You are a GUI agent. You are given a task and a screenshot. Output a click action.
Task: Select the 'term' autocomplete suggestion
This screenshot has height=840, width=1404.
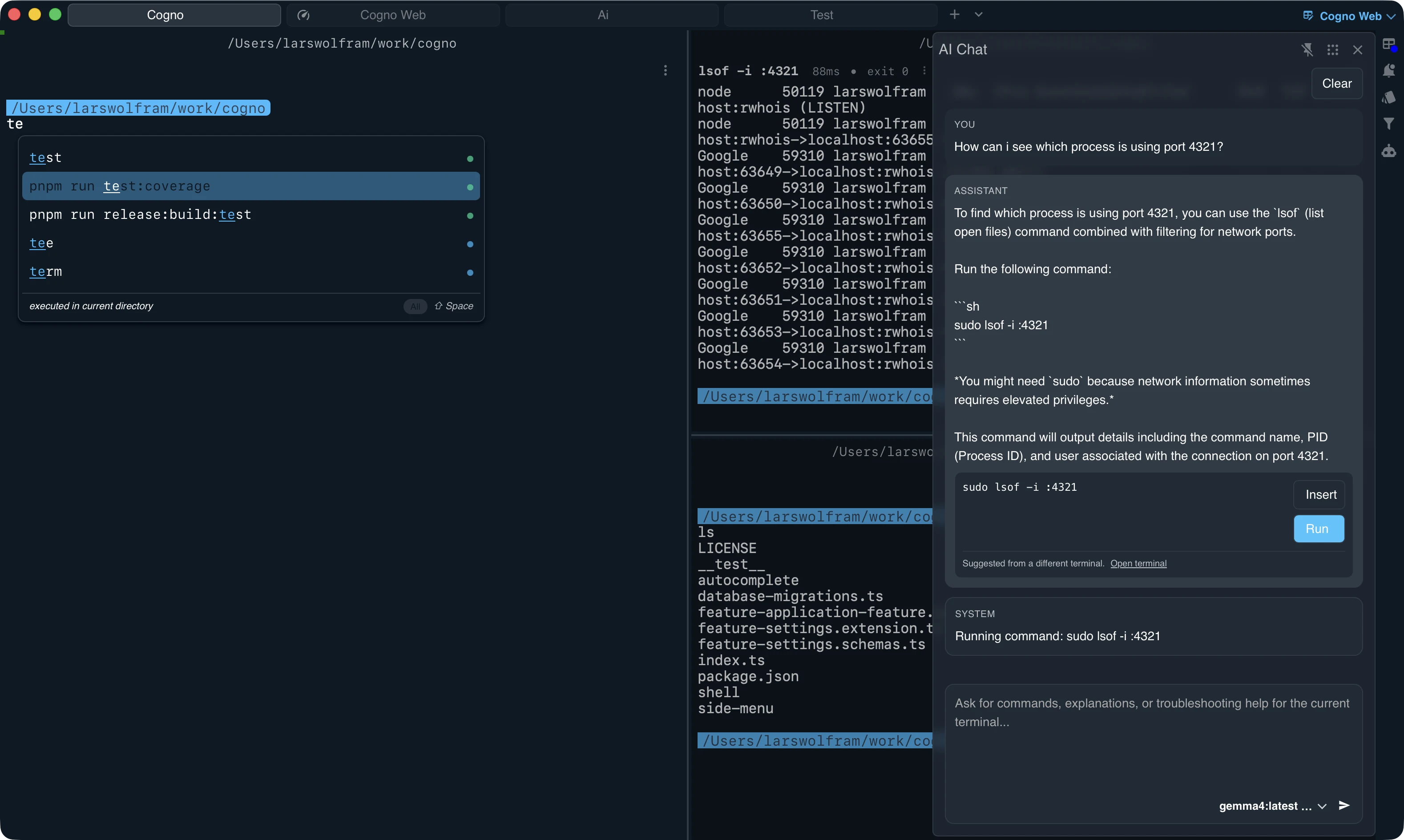coord(251,272)
